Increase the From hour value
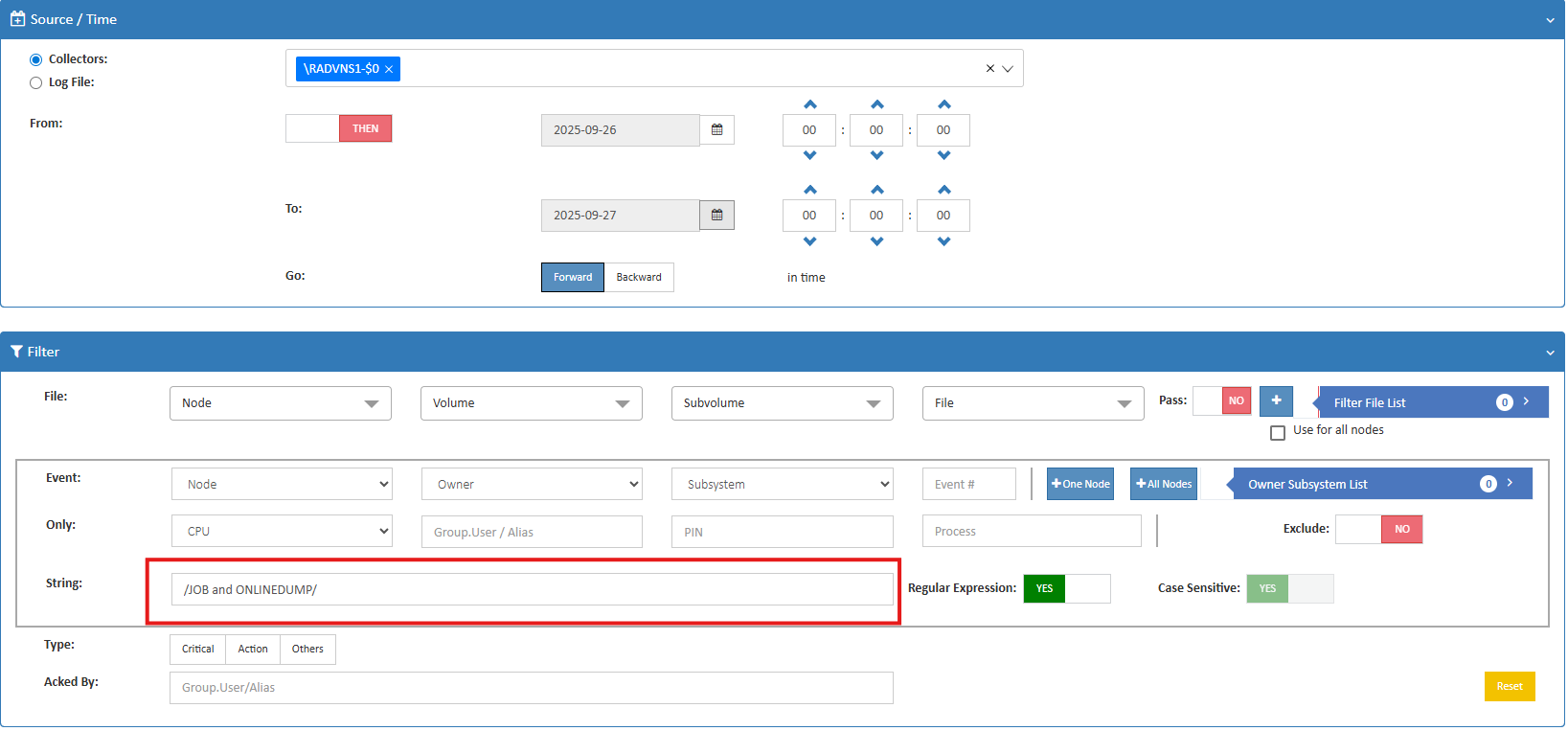 [x=809, y=104]
